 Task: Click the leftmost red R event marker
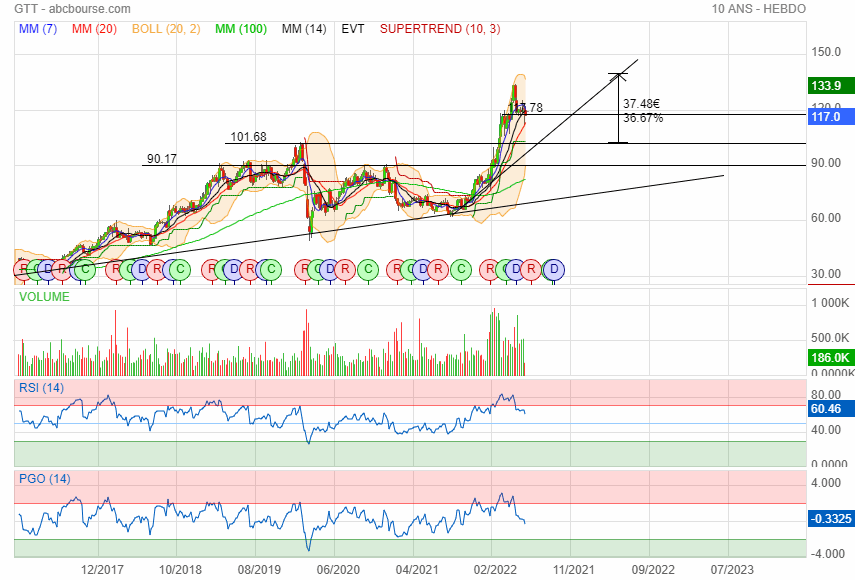[22, 269]
